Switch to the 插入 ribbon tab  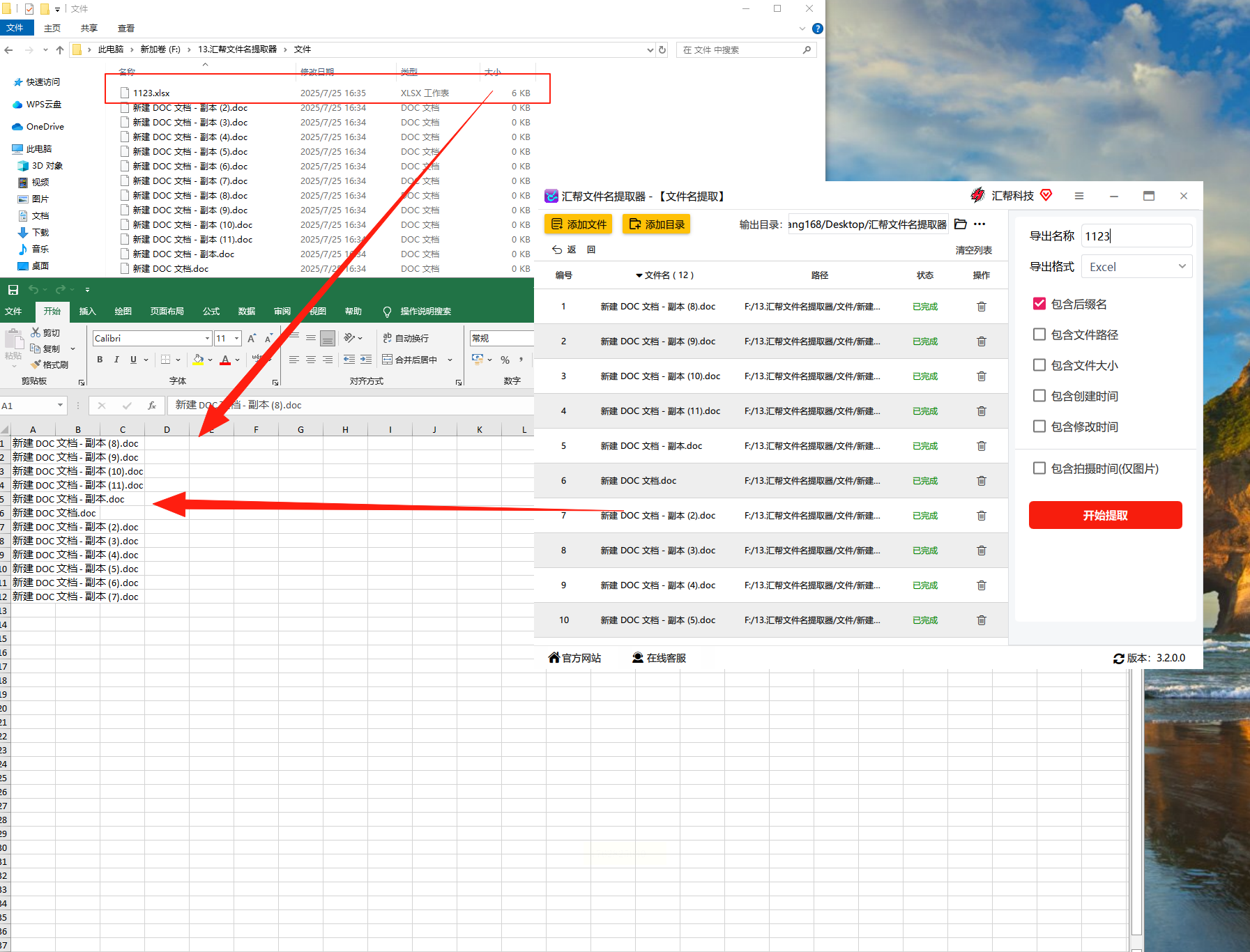click(87, 312)
